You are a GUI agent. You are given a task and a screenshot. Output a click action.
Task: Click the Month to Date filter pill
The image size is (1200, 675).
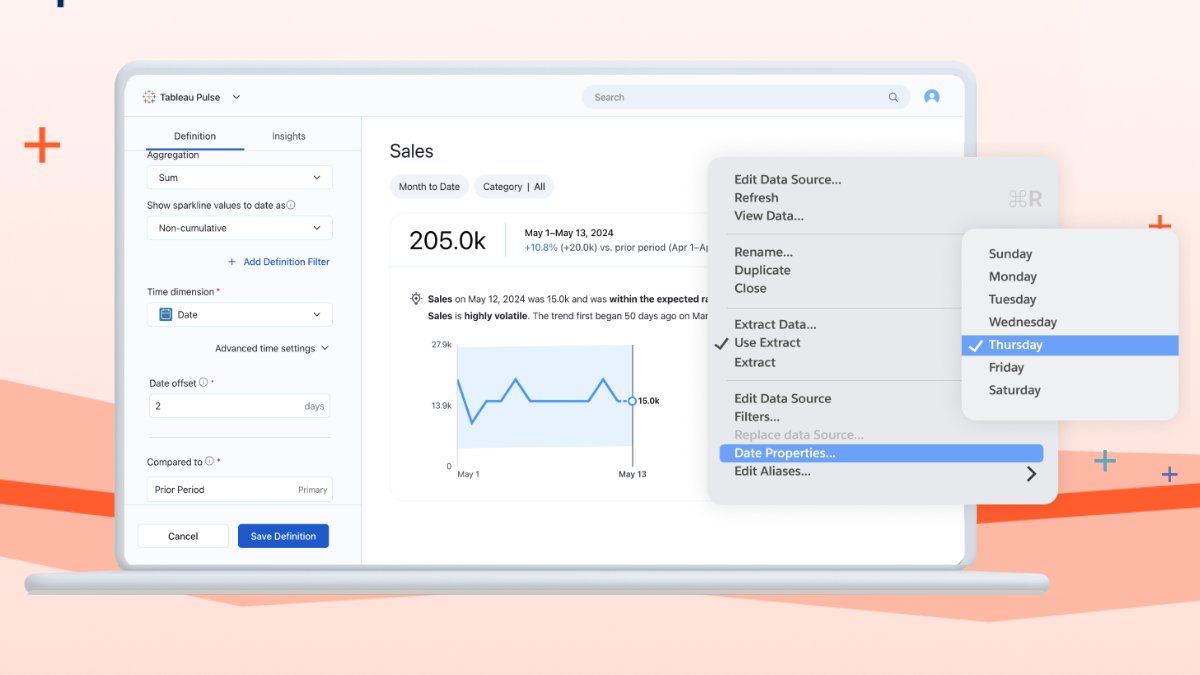[429, 187]
